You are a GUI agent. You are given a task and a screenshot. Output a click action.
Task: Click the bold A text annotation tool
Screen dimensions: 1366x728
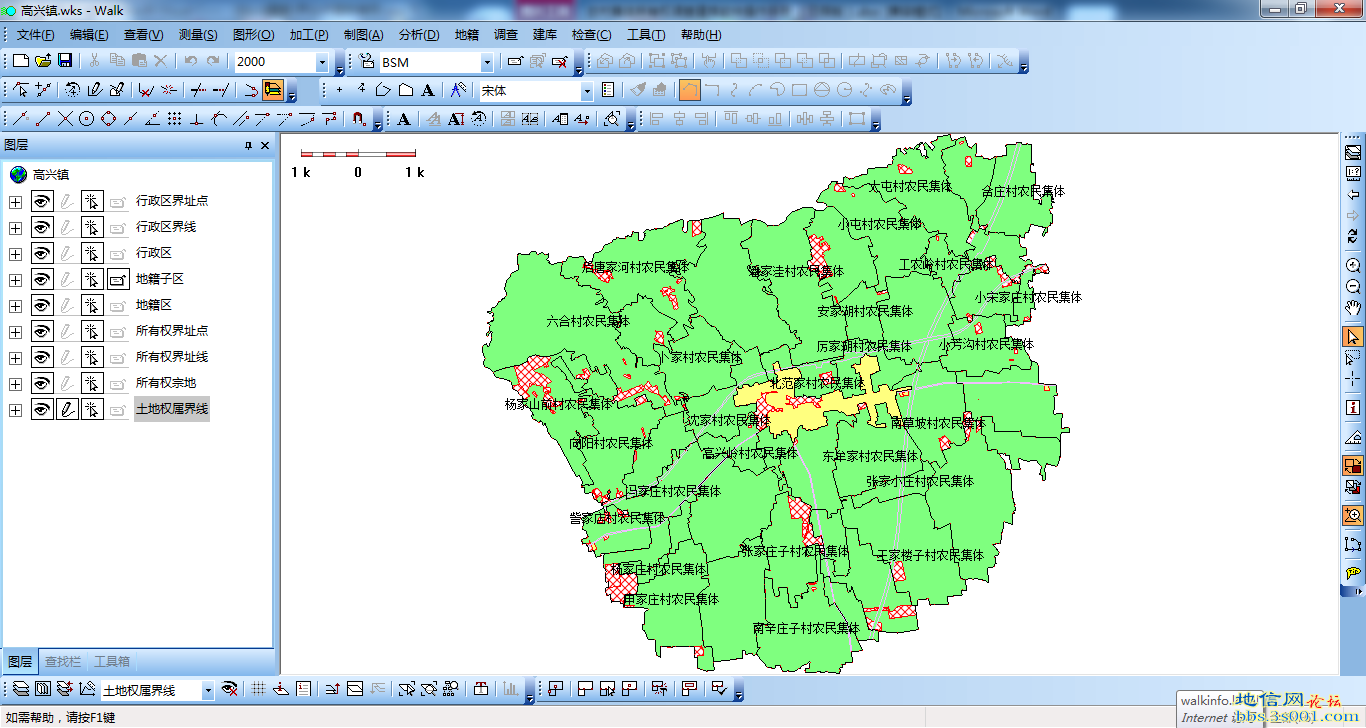tap(403, 119)
